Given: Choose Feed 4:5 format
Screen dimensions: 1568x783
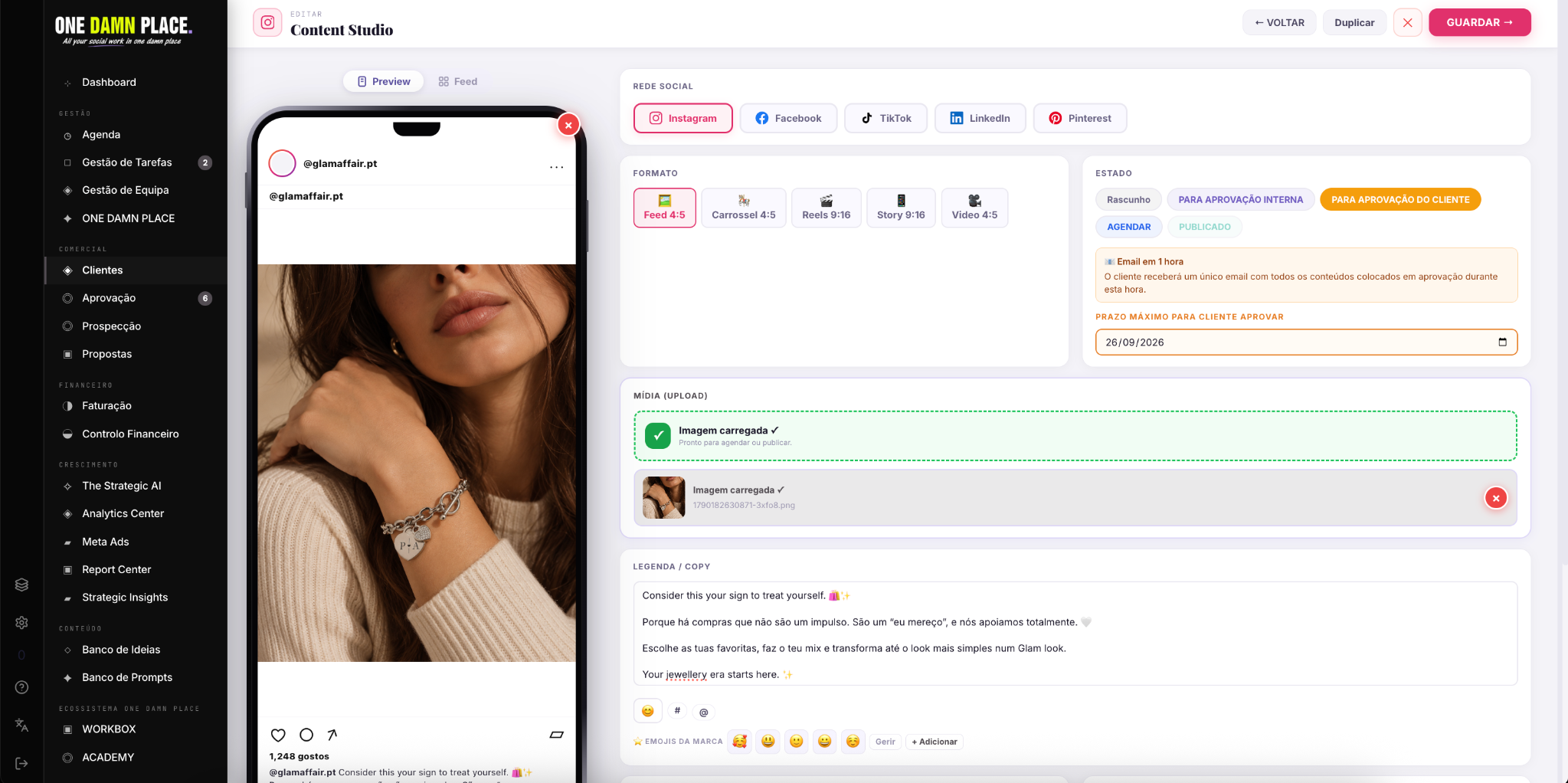Looking at the screenshot, I should 665,208.
